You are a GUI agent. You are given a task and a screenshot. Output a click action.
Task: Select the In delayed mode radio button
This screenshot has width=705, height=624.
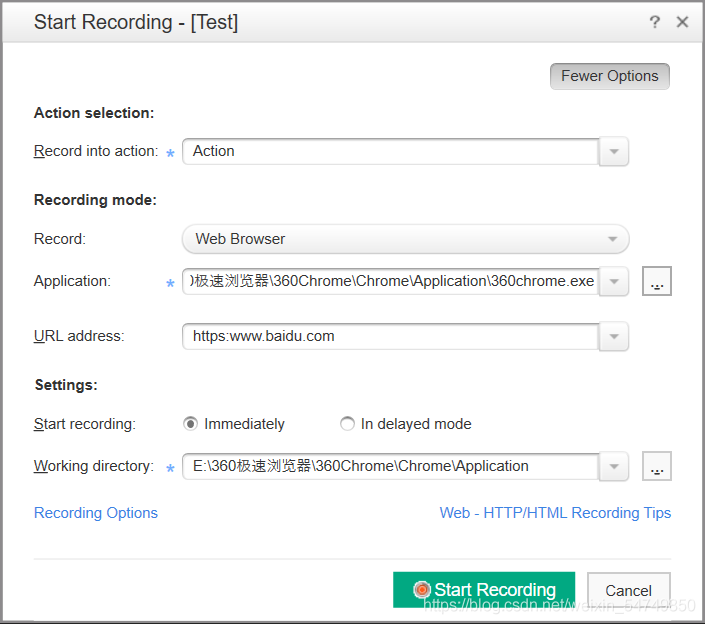tap(347, 424)
